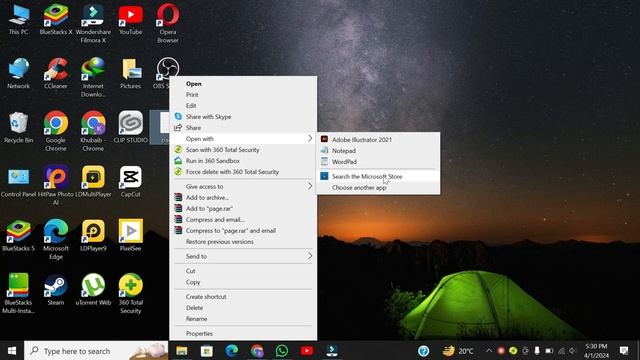Image resolution: width=640 pixels, height=360 pixels.
Task: Launch BlueStacks X desktop shortcut
Action: (56, 20)
